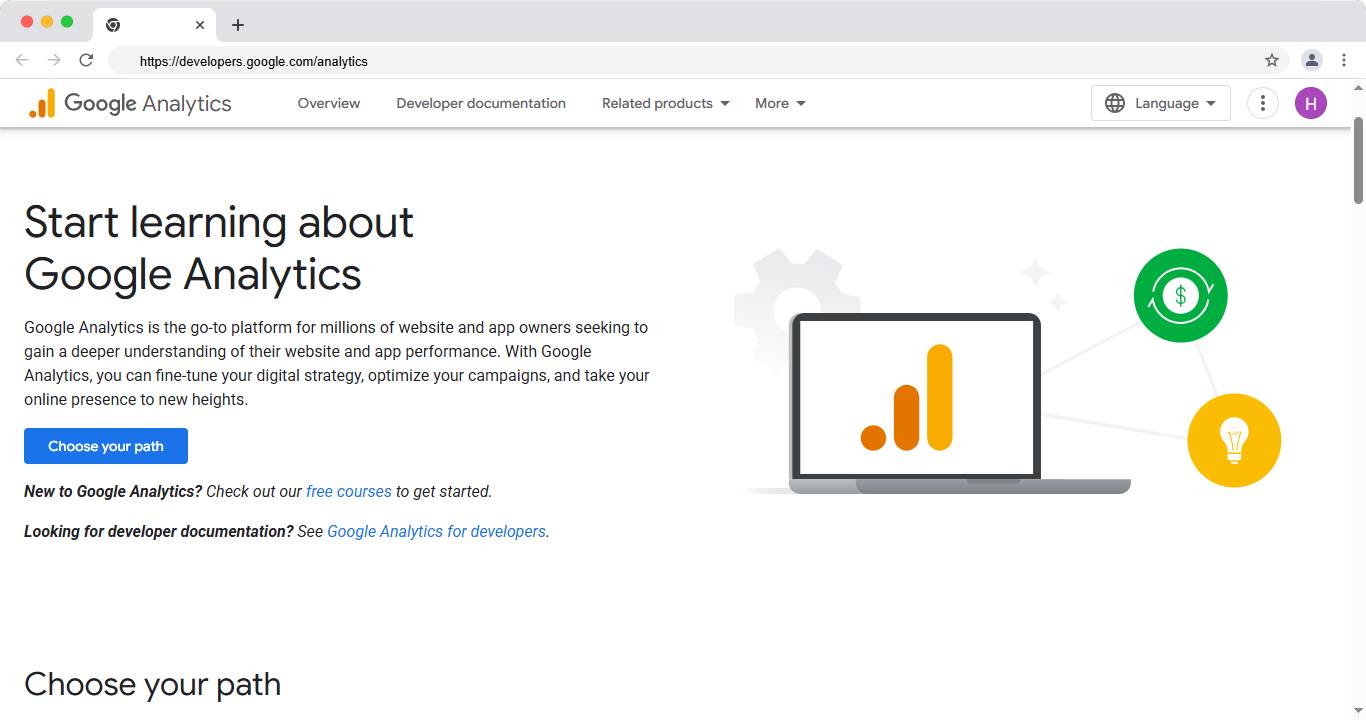Click the Choose your path button
Image resolution: width=1366 pixels, height=720 pixels.
(106, 446)
